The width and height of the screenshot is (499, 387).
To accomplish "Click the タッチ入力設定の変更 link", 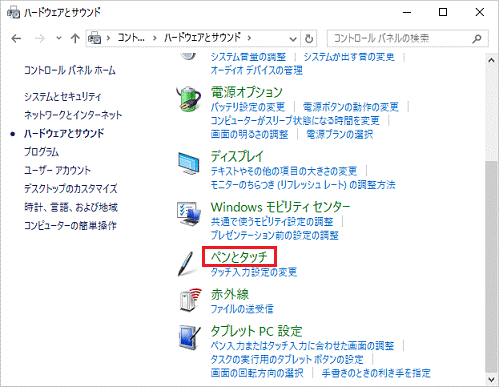I will tap(254, 272).
